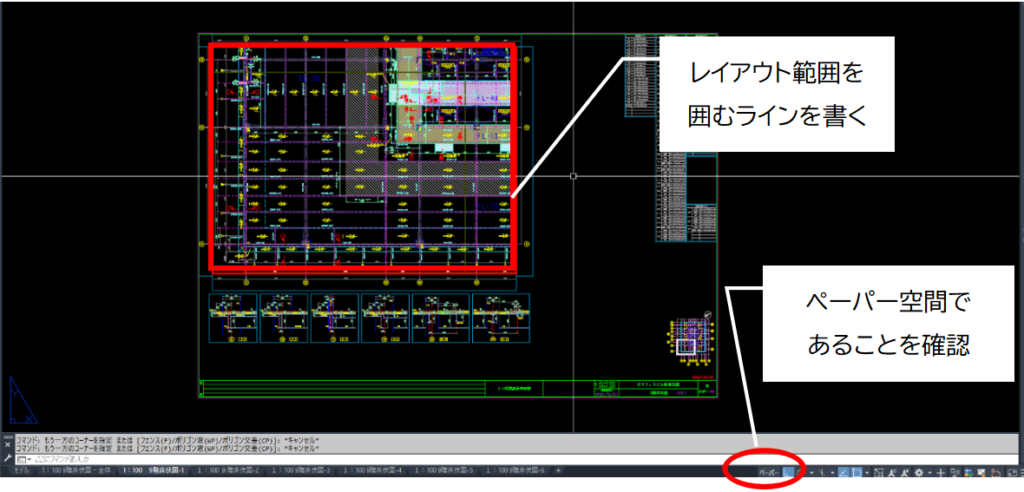This screenshot has width=1024, height=492.
Task: Open polar tracking dropdown arrow
Action: [x=811, y=472]
